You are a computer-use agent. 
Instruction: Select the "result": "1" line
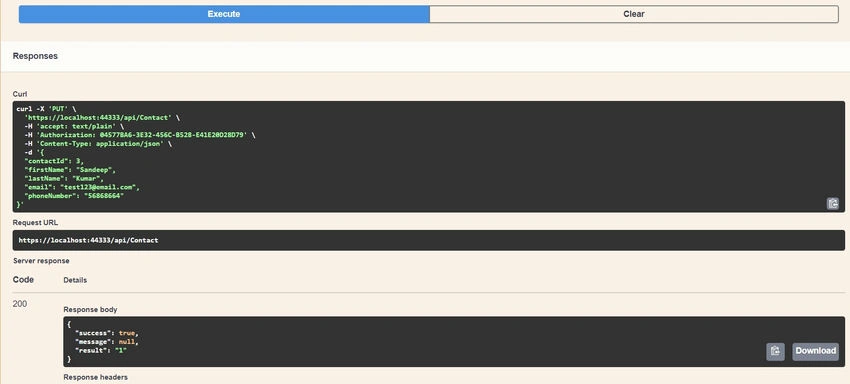coord(100,350)
